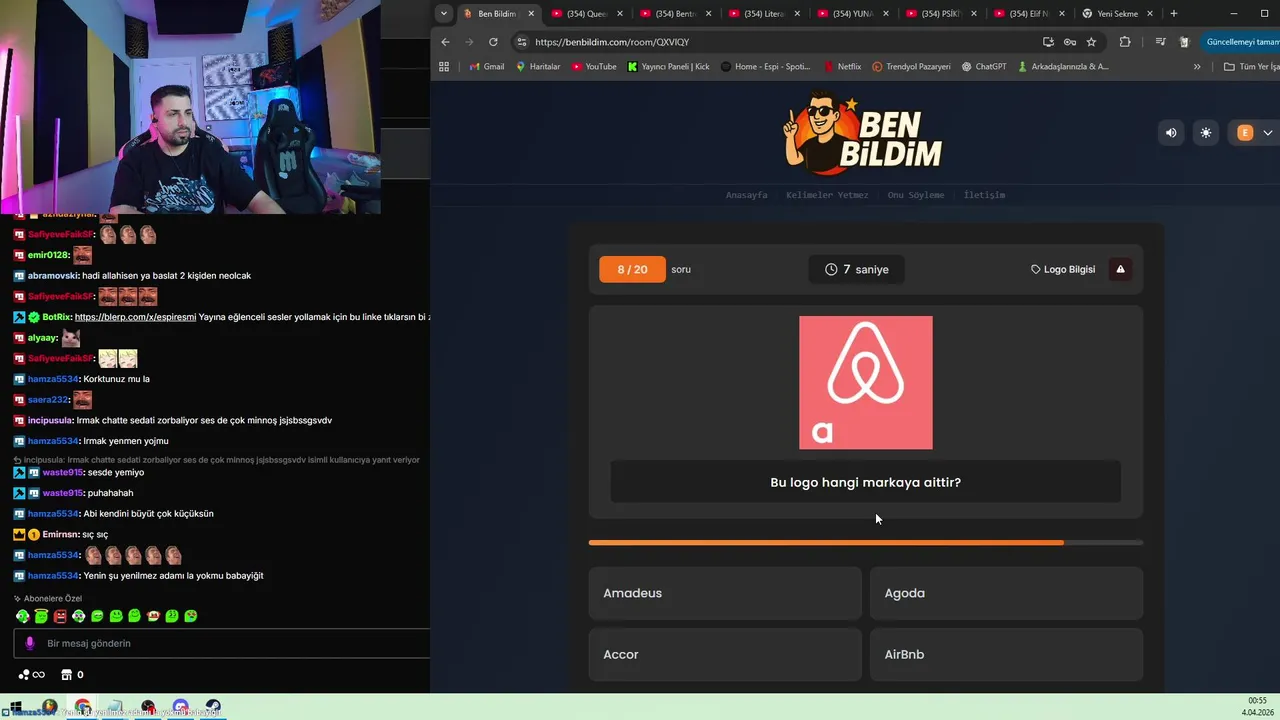Toggle the light/dark theme sun icon
Viewport: 1280px width, 720px height.
pos(1206,133)
